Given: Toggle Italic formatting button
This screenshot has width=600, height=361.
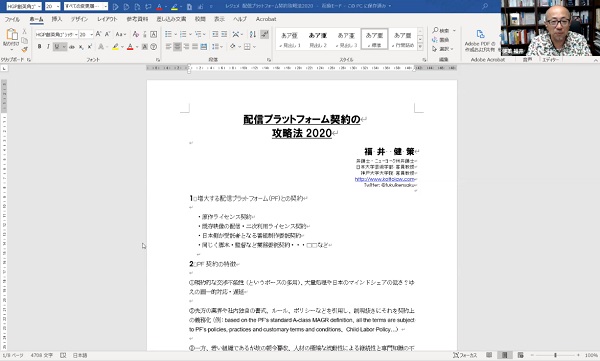Looking at the screenshot, I should pos(48,47).
